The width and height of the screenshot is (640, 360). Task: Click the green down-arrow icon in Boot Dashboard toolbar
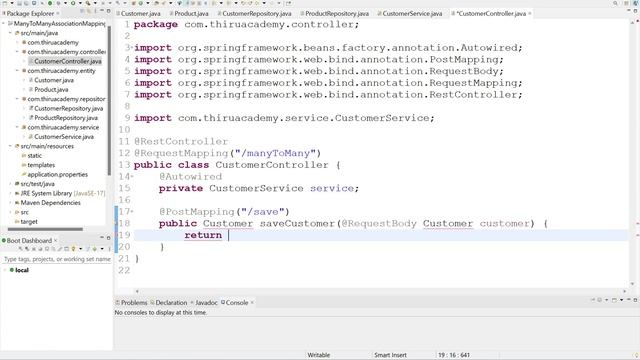click(94, 249)
